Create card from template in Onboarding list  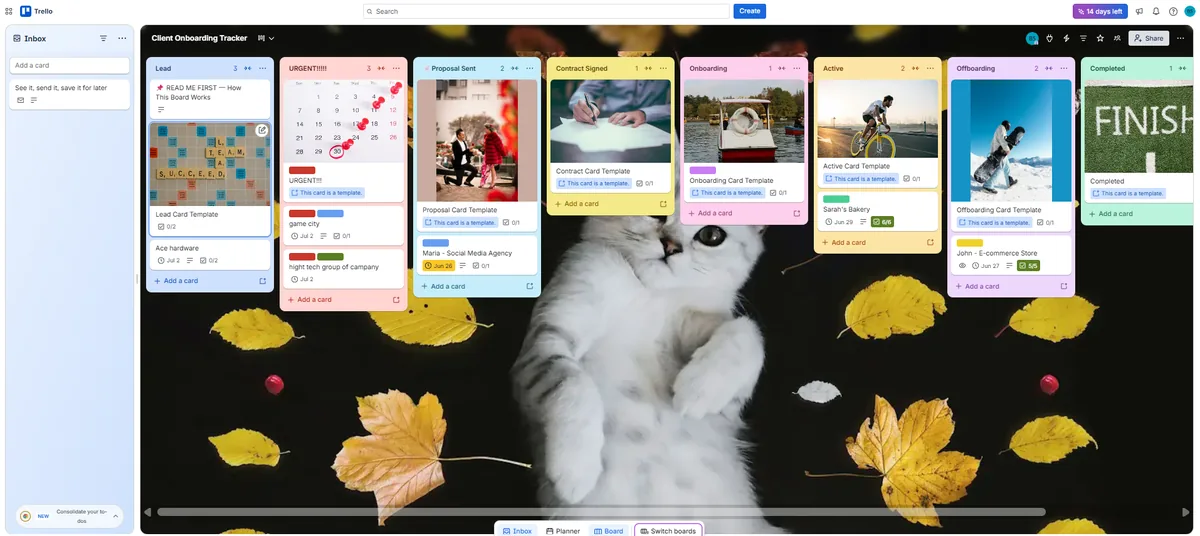pos(797,213)
